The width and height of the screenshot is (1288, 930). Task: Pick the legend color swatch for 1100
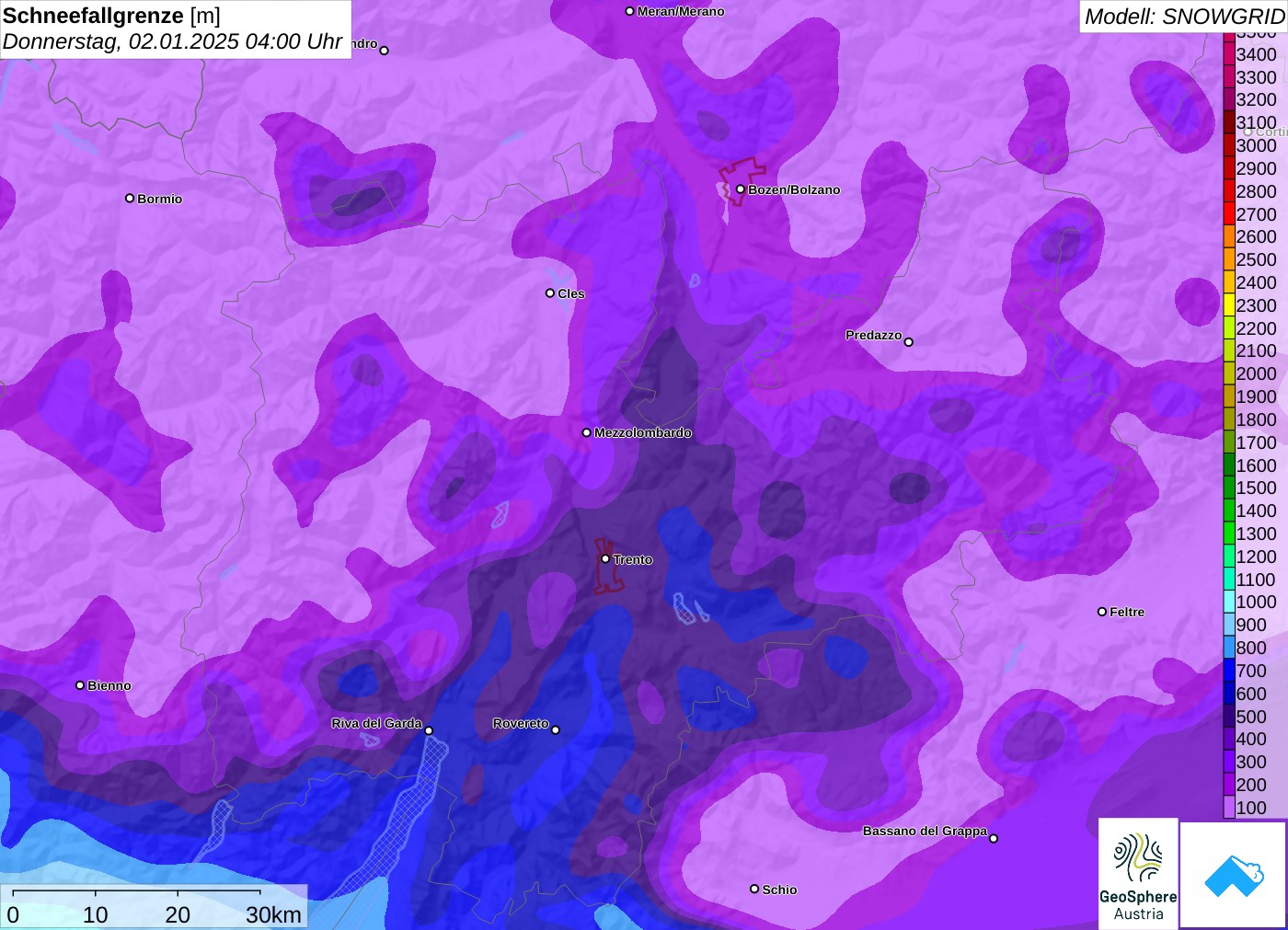click(1229, 580)
